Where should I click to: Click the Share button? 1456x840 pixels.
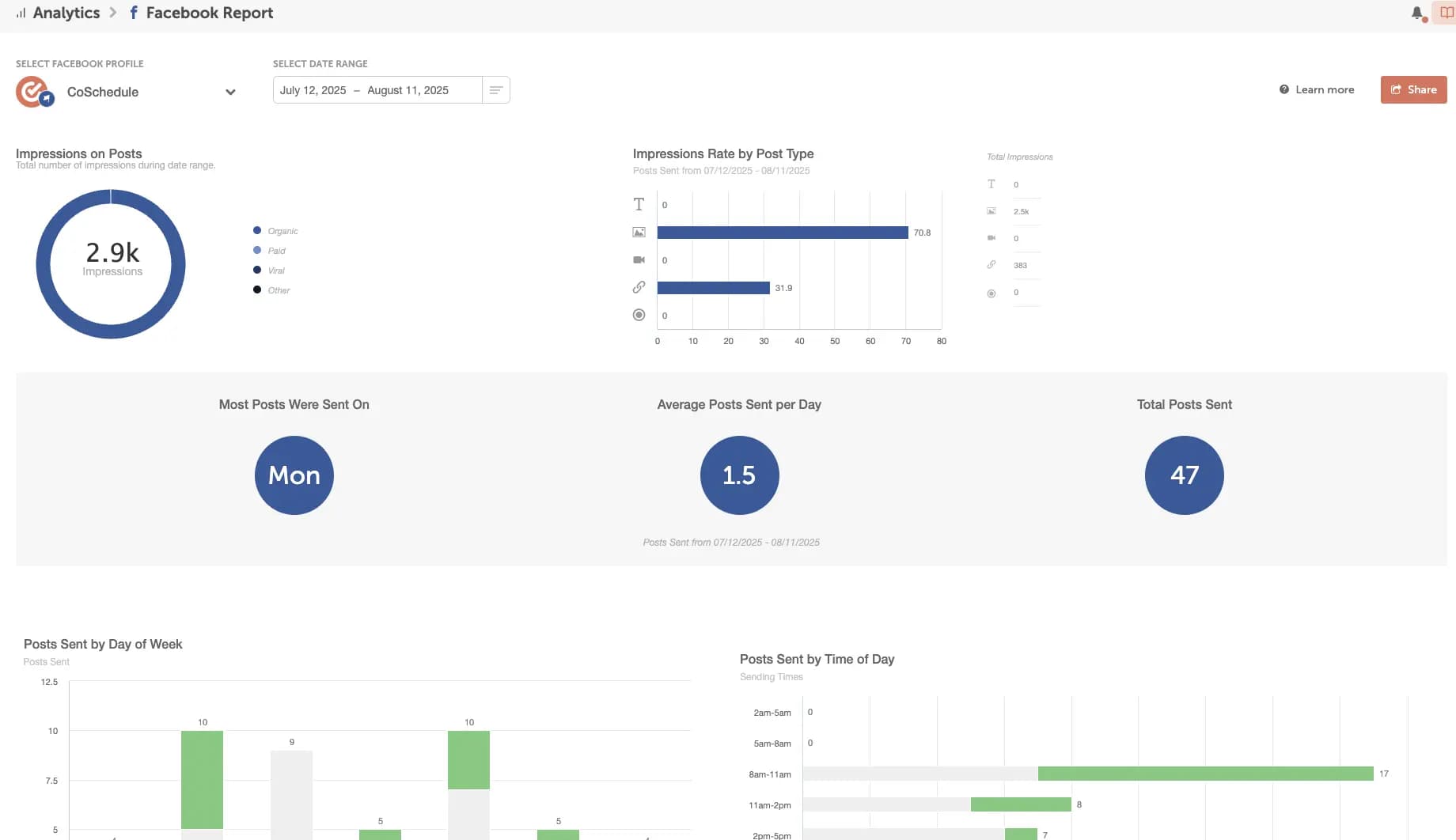coord(1413,90)
